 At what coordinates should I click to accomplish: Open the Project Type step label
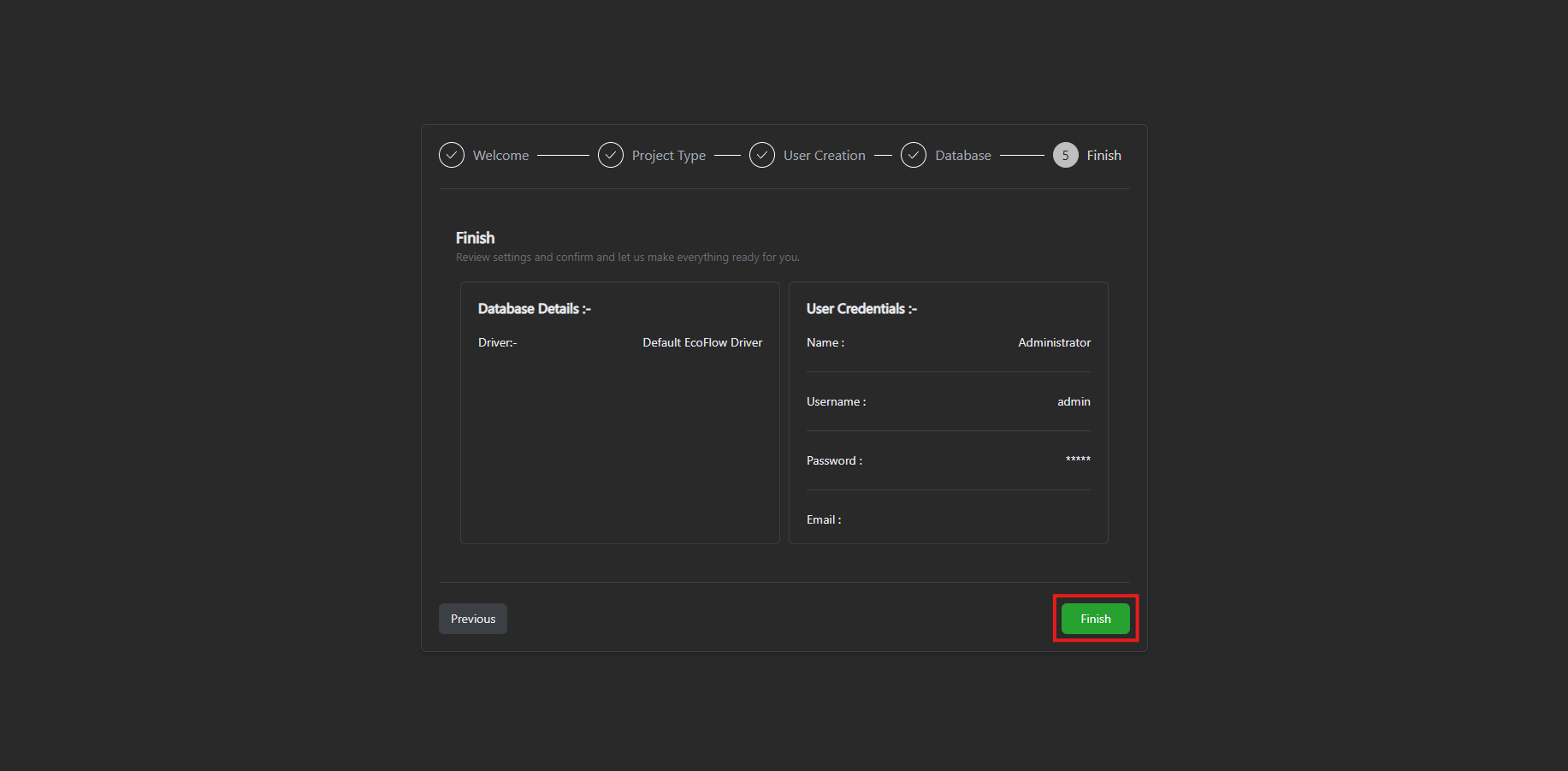click(669, 156)
